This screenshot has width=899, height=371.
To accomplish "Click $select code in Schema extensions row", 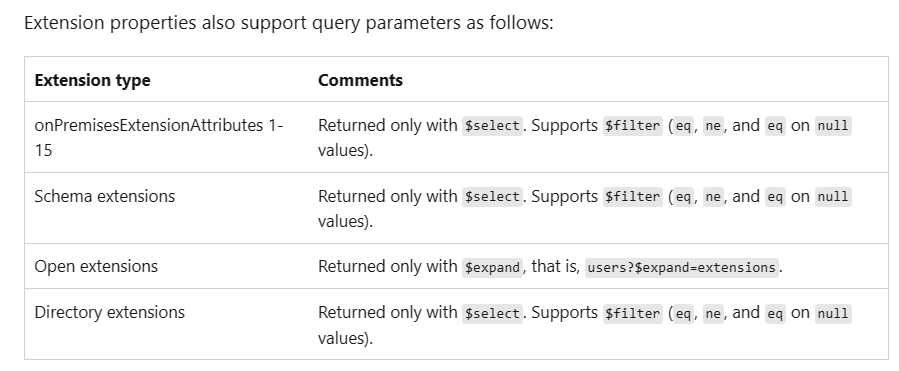I will click(493, 197).
